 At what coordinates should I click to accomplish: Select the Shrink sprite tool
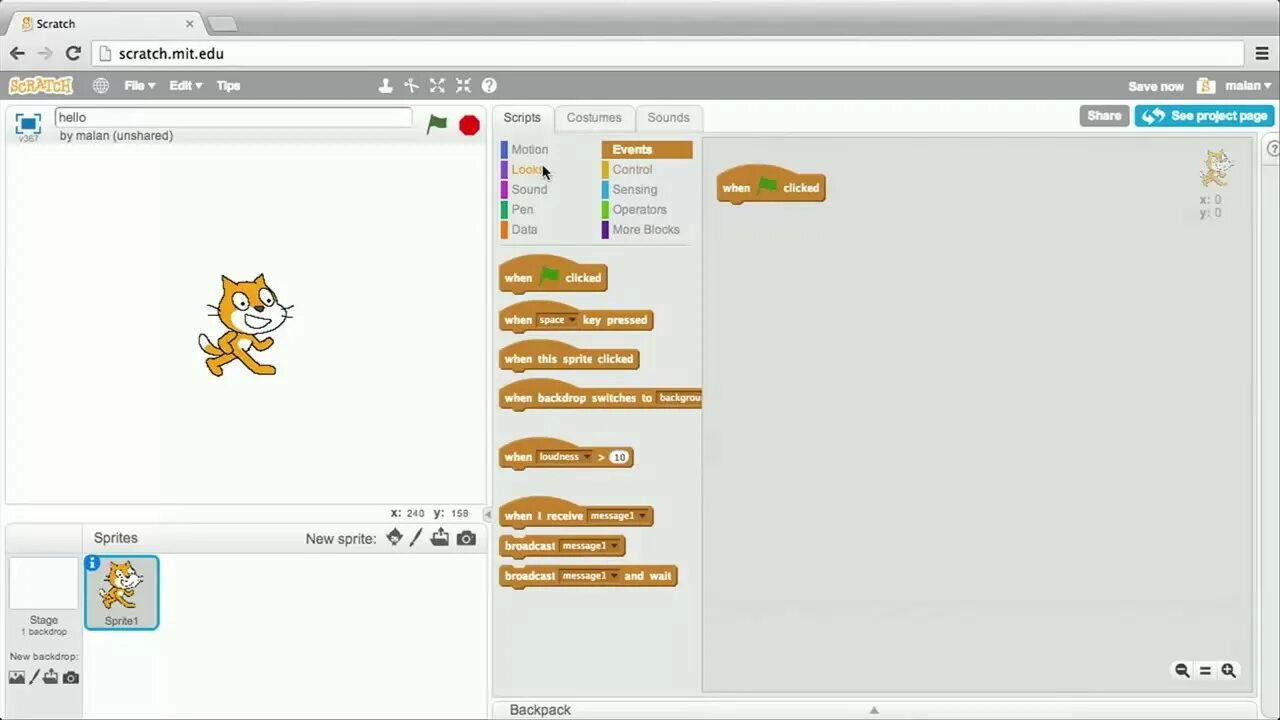[x=463, y=86]
